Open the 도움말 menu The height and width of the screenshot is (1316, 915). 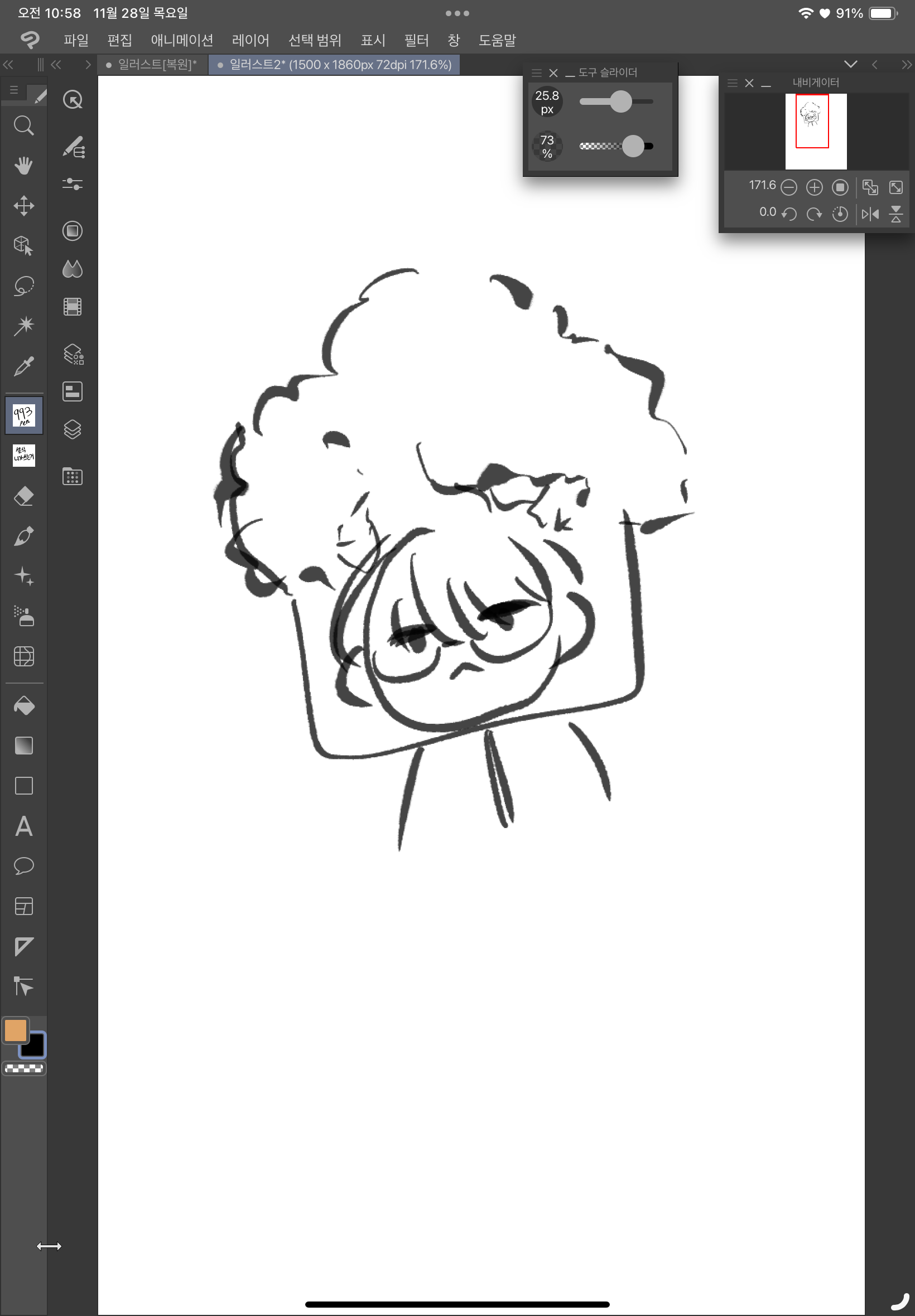[497, 40]
